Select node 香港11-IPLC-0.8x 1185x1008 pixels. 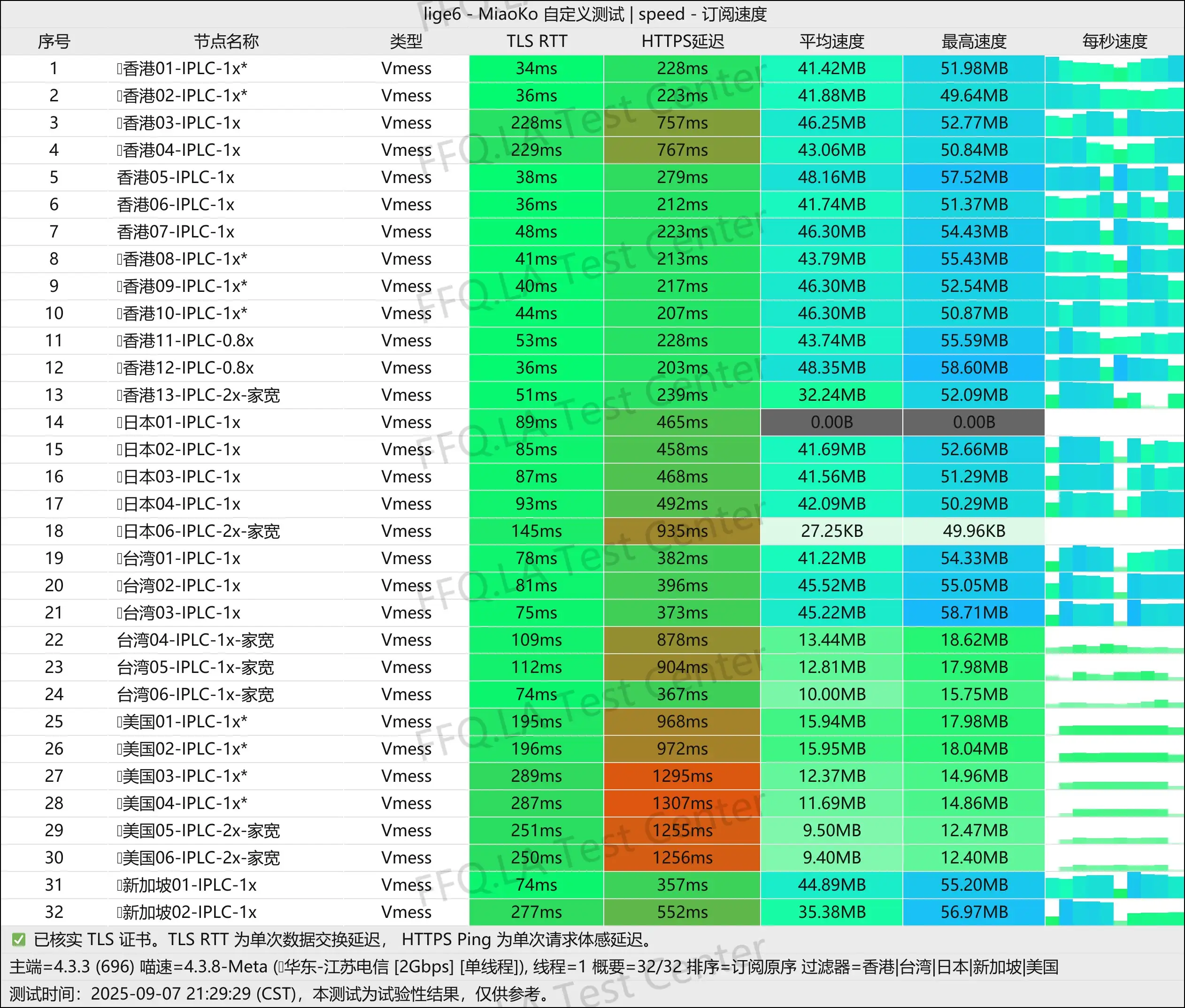coord(185,341)
